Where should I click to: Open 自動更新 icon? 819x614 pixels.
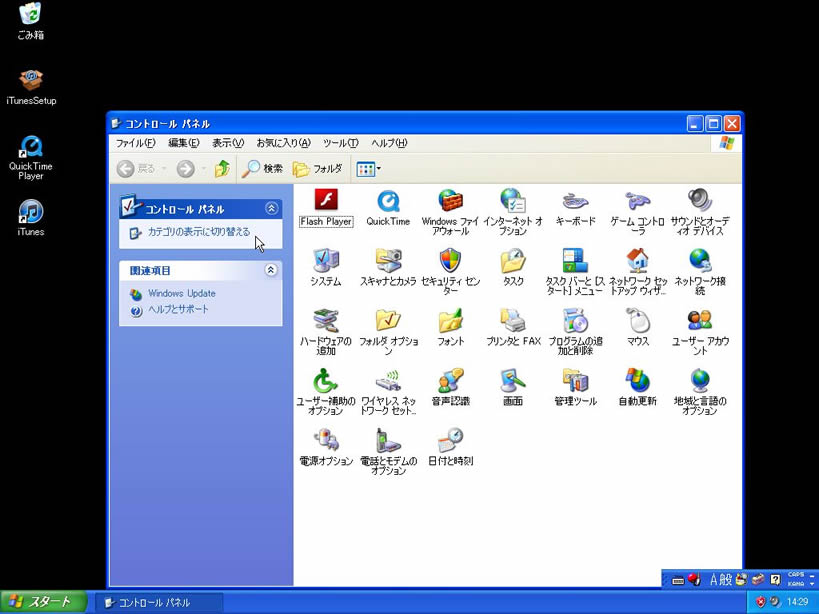pyautogui.click(x=638, y=387)
